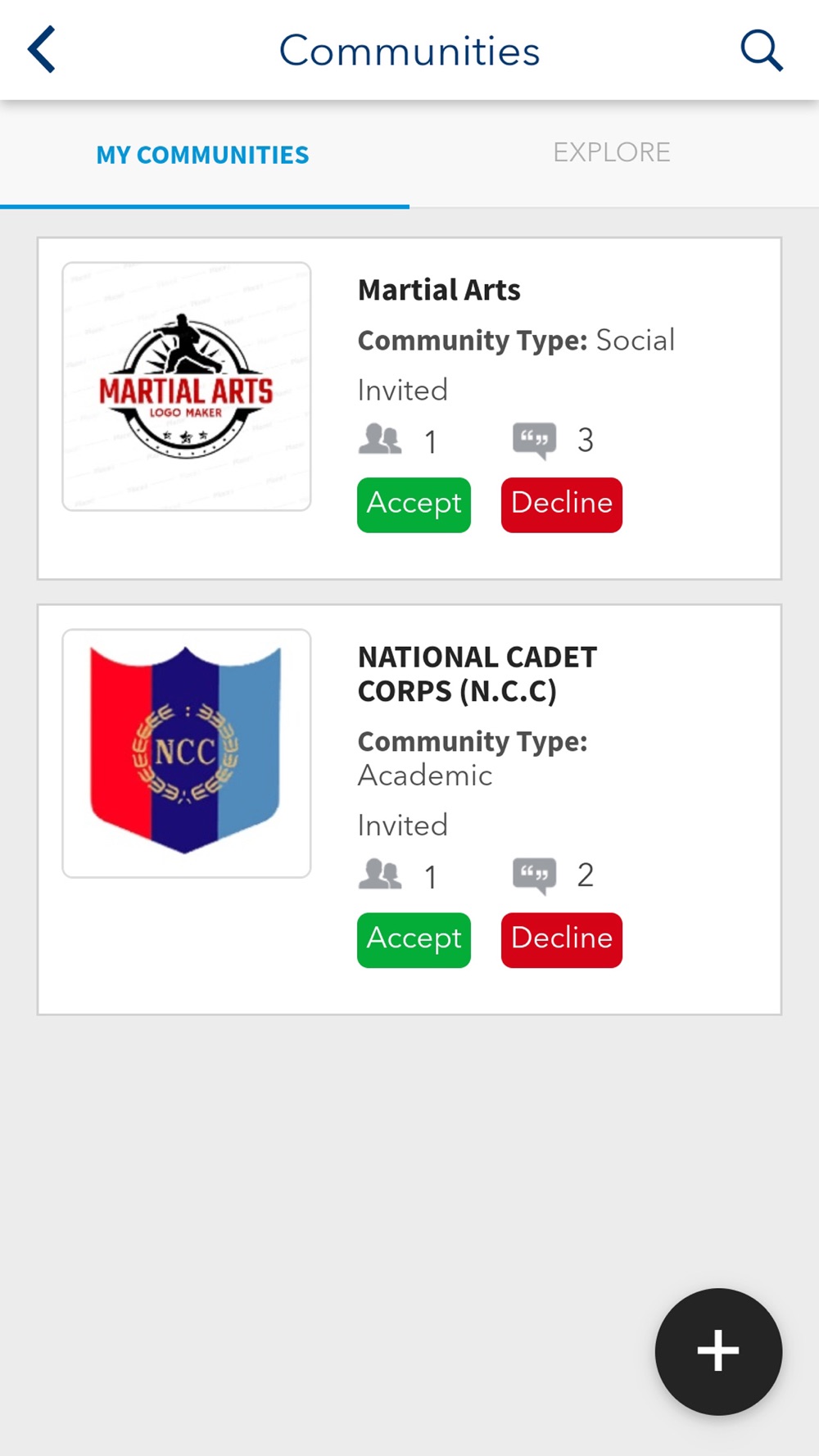The width and height of the screenshot is (819, 1456).
Task: Open search with the magnifier icon
Action: point(762,51)
